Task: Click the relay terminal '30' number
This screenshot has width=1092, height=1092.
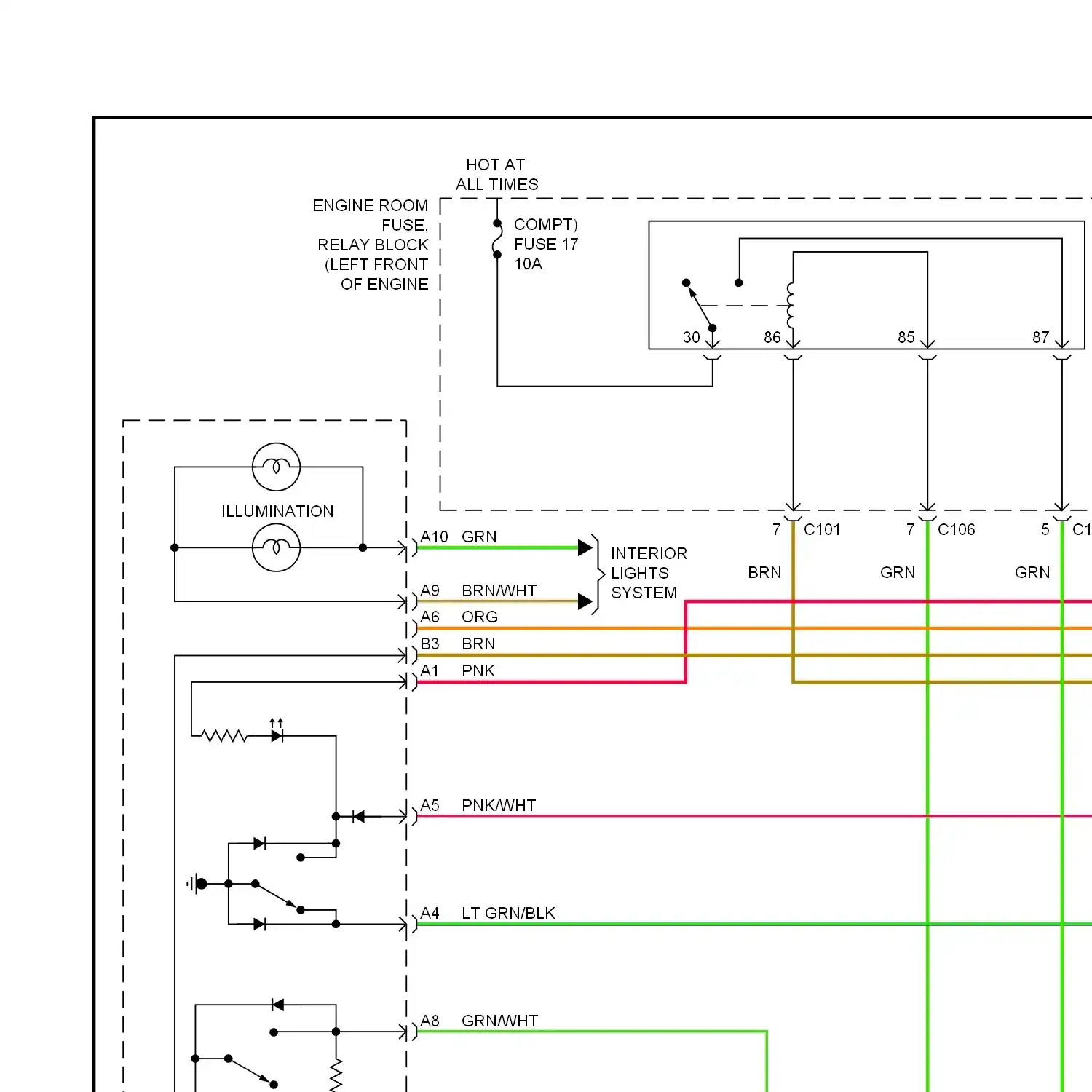Action: [691, 337]
